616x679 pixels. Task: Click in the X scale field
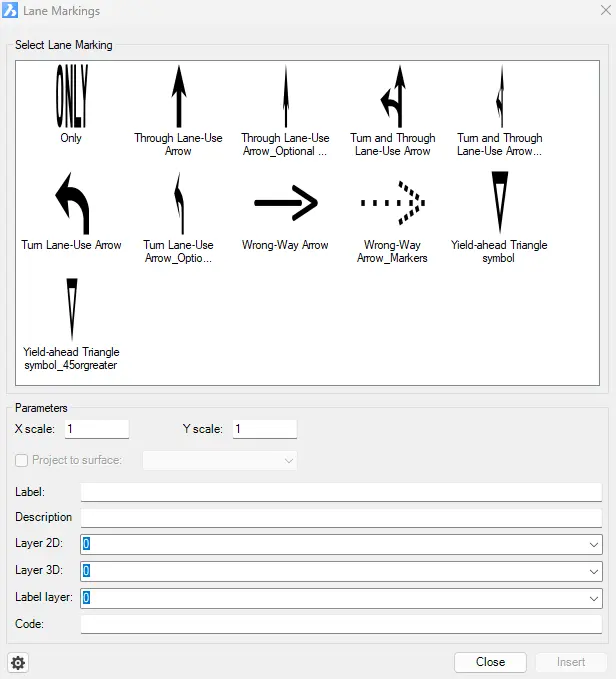[97, 429]
